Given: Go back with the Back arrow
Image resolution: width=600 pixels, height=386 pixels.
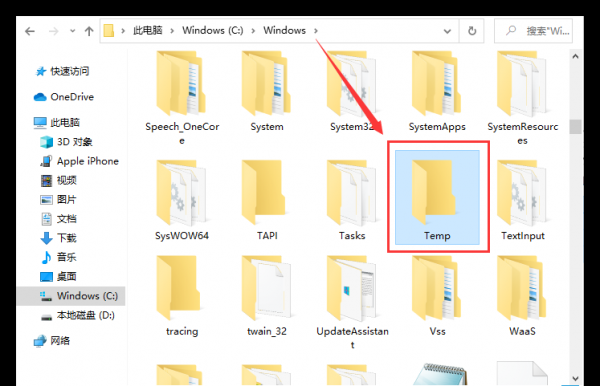Looking at the screenshot, I should coord(30,31).
